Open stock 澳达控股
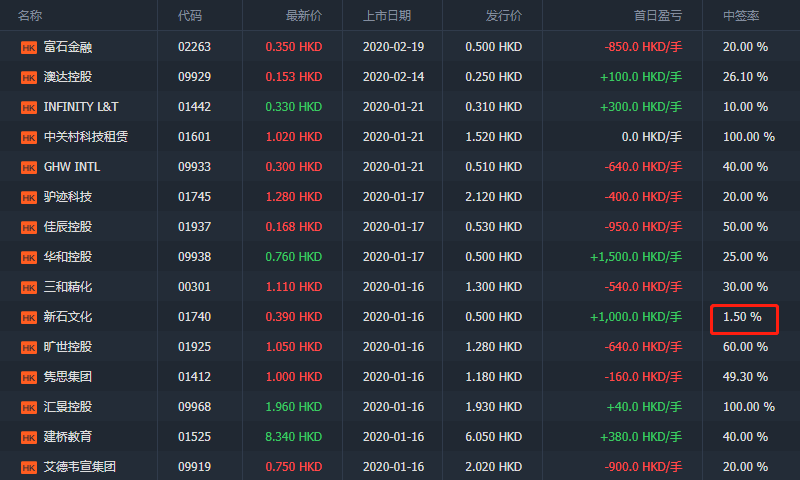Viewport: 800px width, 480px height. pos(68,77)
